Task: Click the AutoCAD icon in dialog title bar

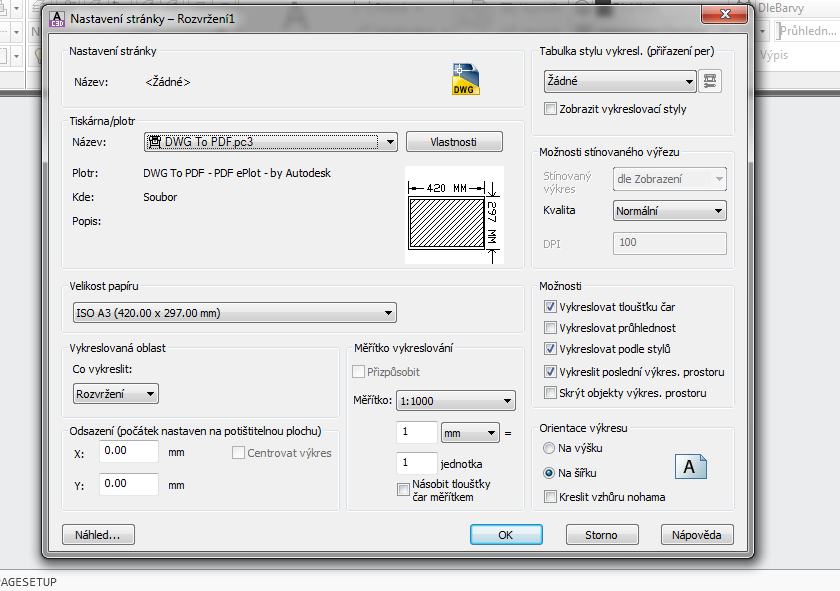Action: 57,20
